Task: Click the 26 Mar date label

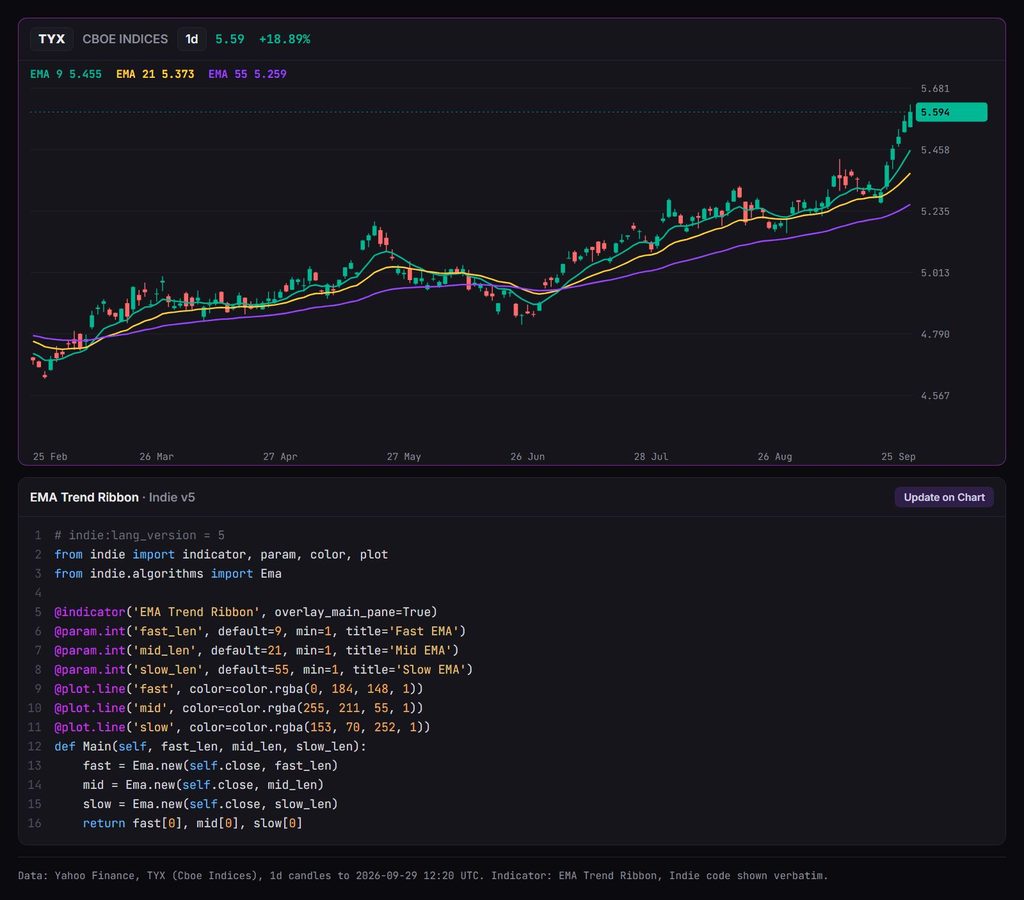Action: [x=157, y=457]
